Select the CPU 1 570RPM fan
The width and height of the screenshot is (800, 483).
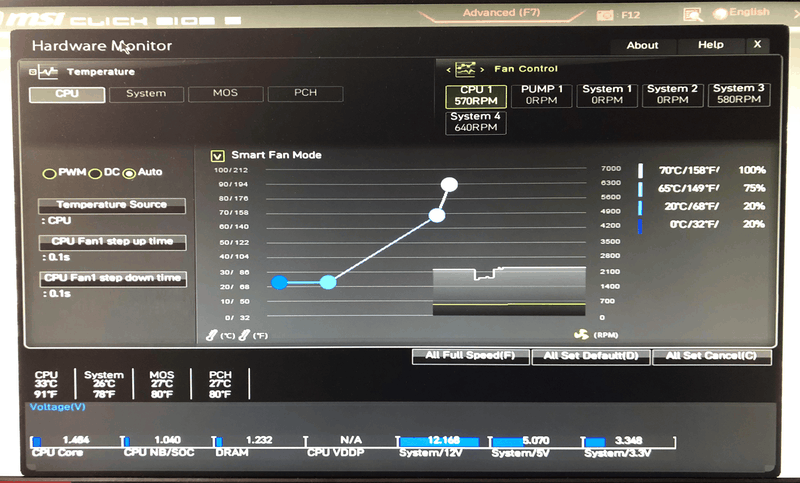pos(476,96)
